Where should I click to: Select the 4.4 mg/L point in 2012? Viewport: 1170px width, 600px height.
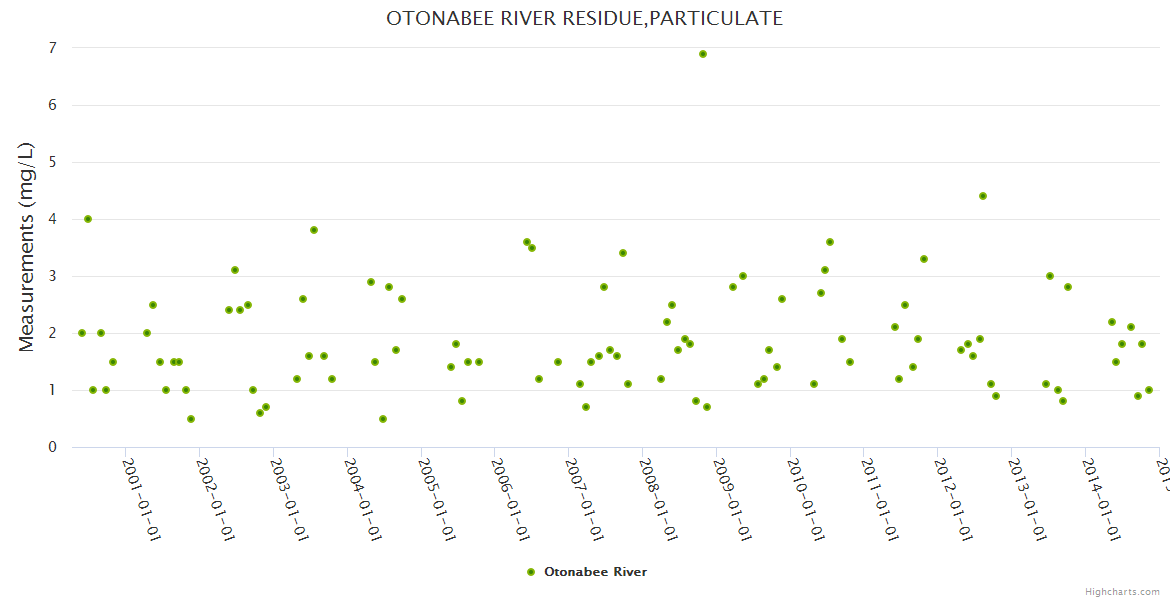[x=983, y=196]
